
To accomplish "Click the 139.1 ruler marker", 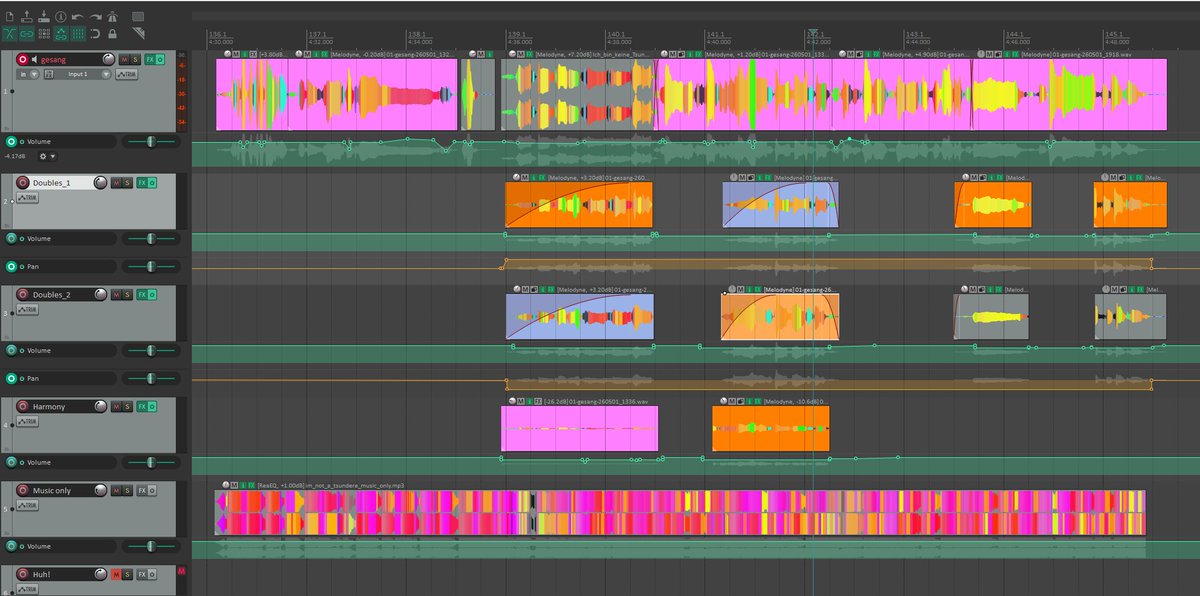I will (x=518, y=34).
